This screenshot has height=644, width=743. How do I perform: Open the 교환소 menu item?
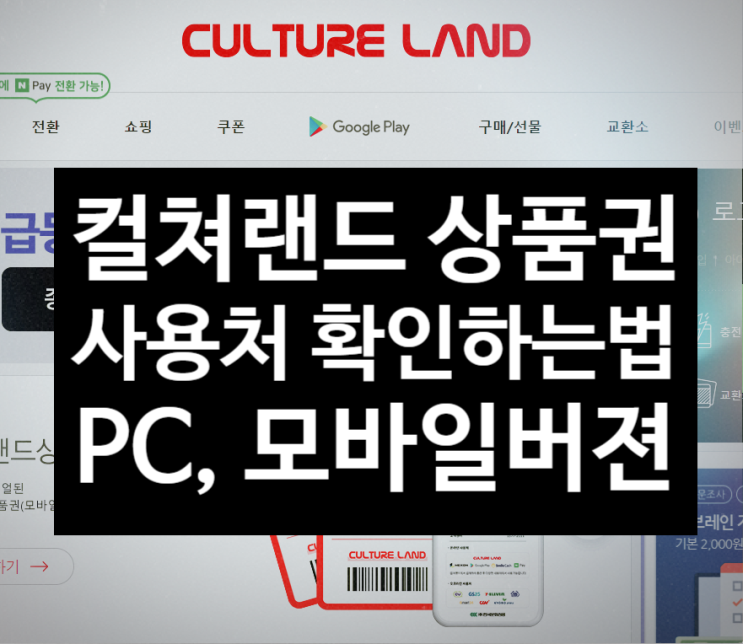pyautogui.click(x=627, y=127)
